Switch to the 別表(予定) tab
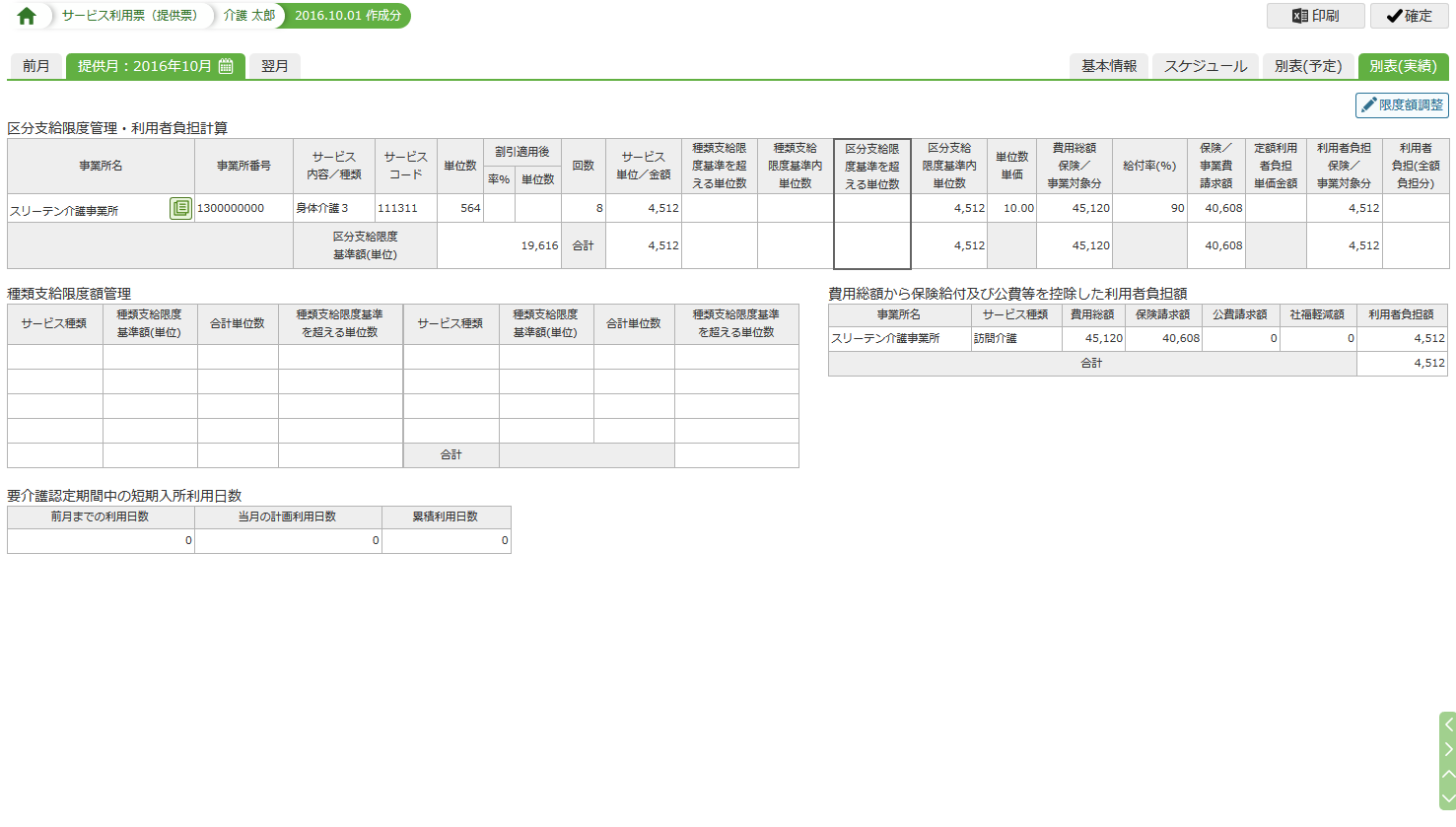This screenshot has height=827, width=1456. point(1307,66)
